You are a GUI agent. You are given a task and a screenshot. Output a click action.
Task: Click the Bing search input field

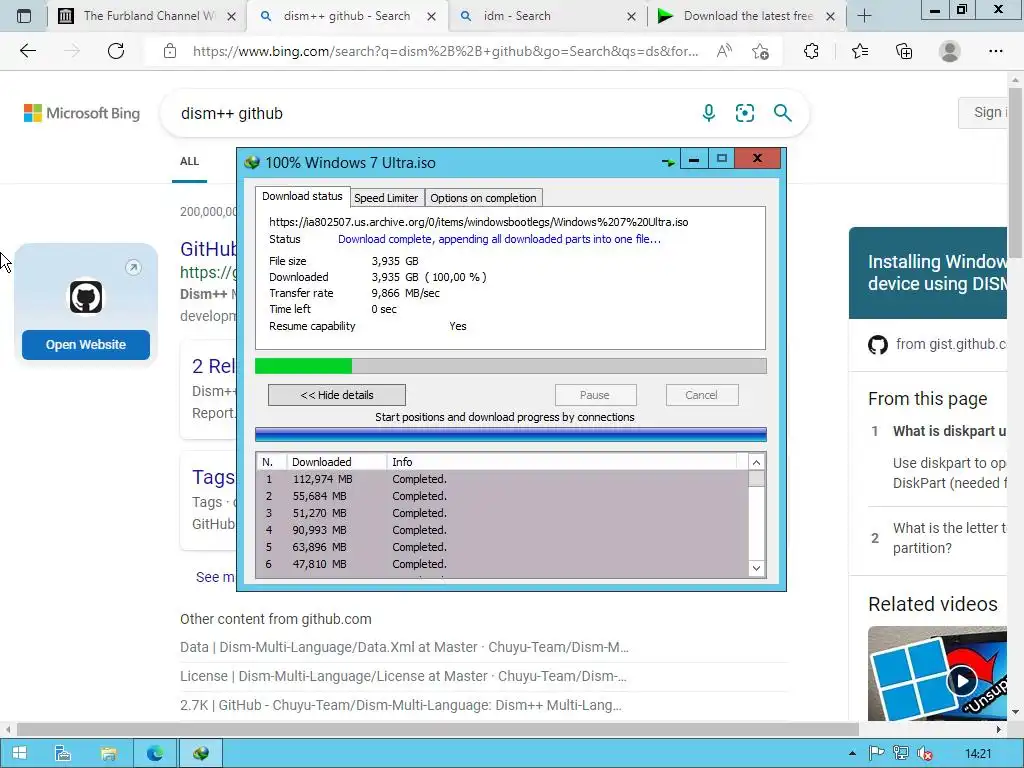coord(431,114)
